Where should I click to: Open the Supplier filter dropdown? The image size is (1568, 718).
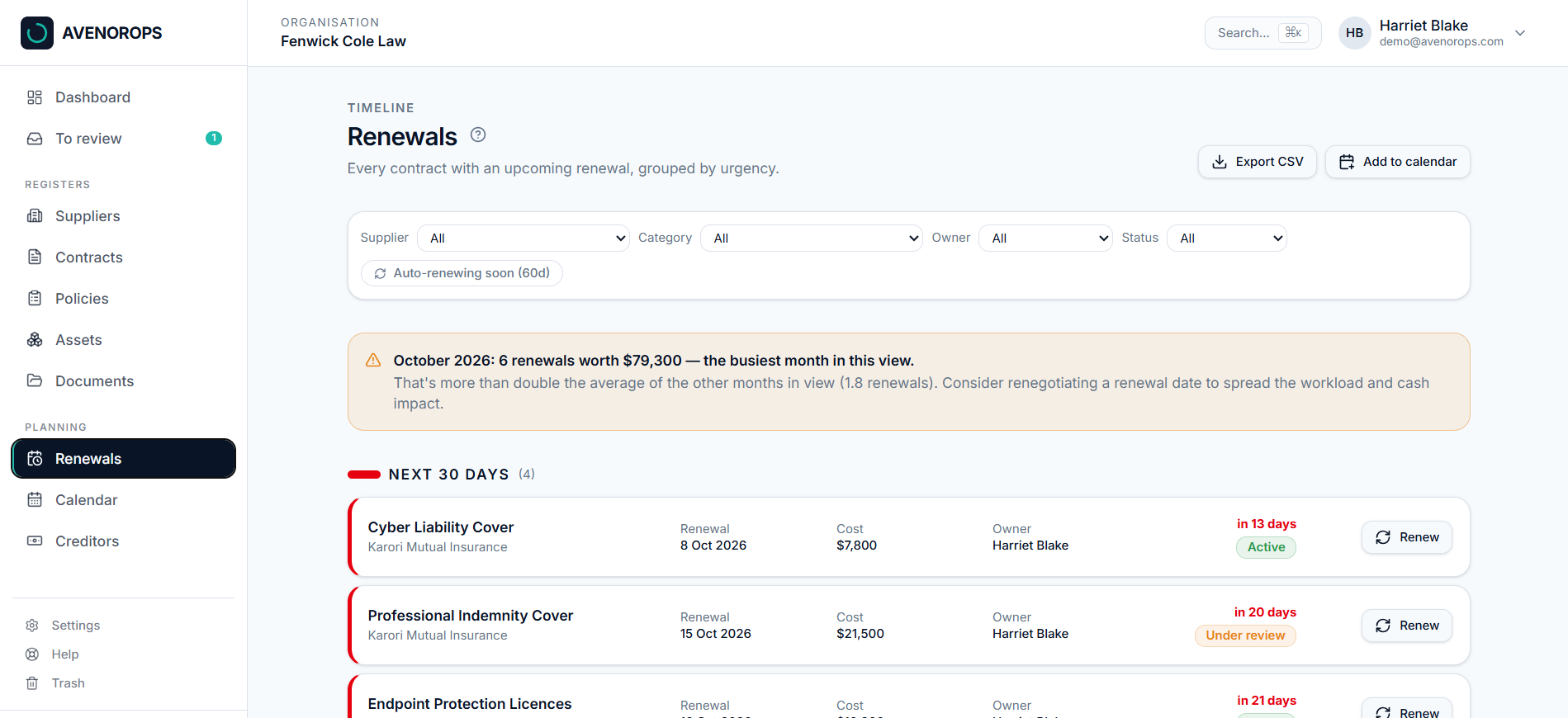tap(523, 239)
